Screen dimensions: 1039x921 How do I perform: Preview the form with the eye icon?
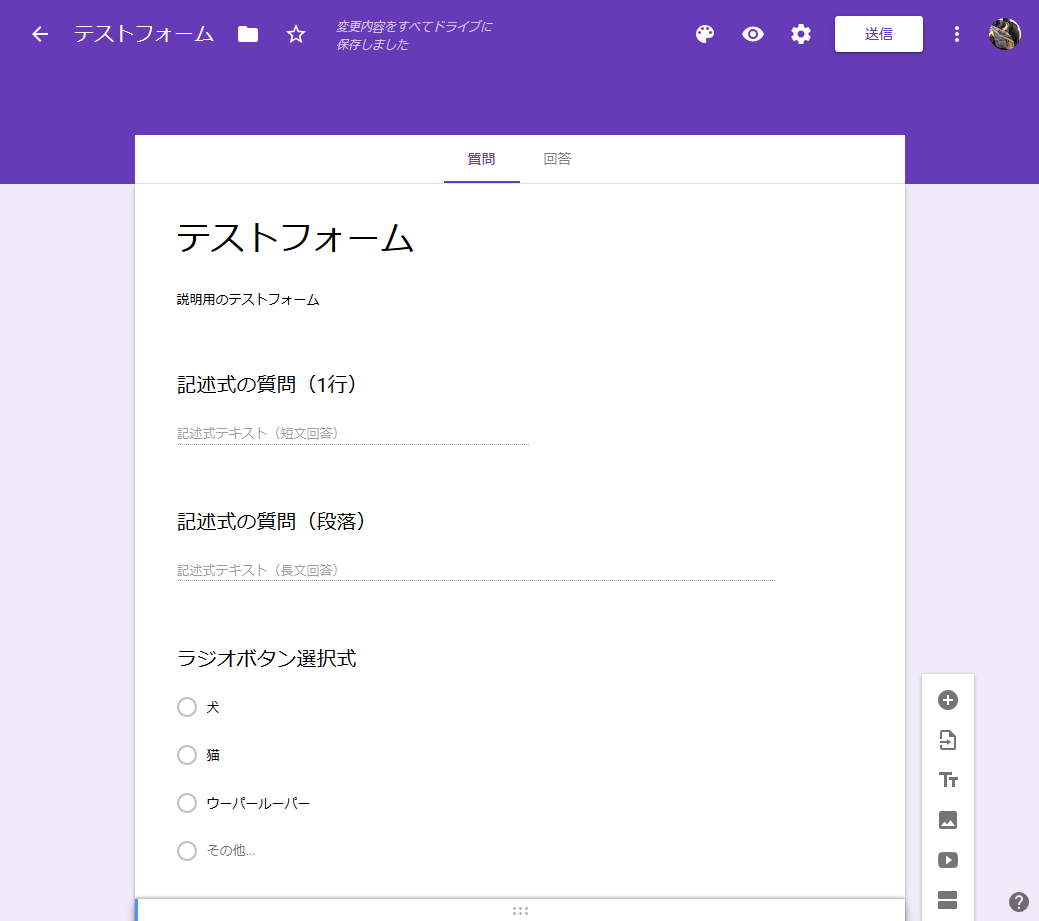click(753, 33)
